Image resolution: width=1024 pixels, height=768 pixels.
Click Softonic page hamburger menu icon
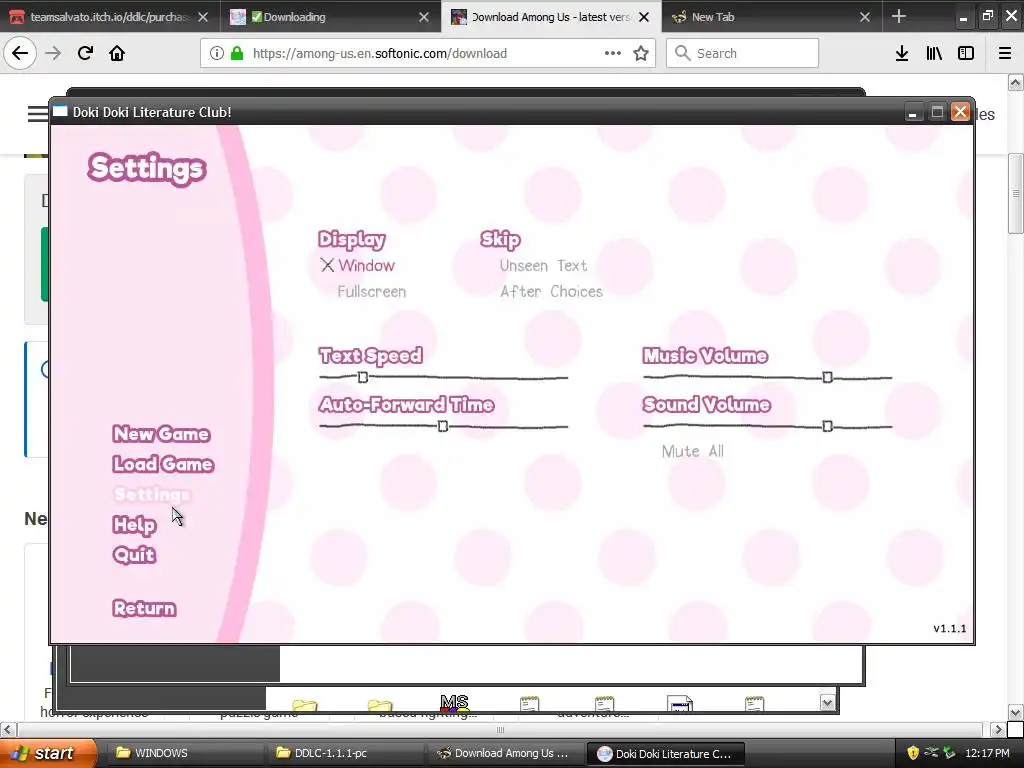coord(37,114)
